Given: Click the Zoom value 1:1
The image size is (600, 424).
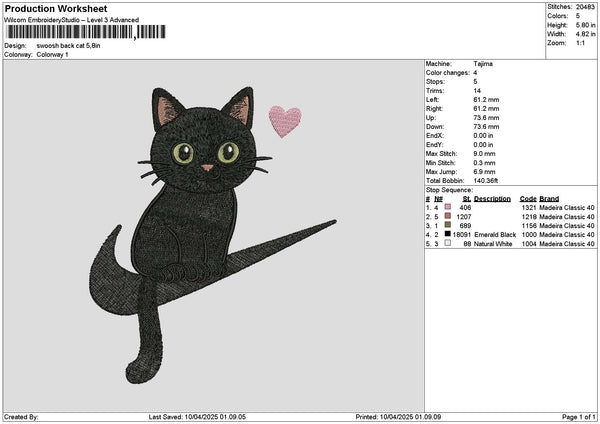Looking at the screenshot, I should tap(580, 43).
